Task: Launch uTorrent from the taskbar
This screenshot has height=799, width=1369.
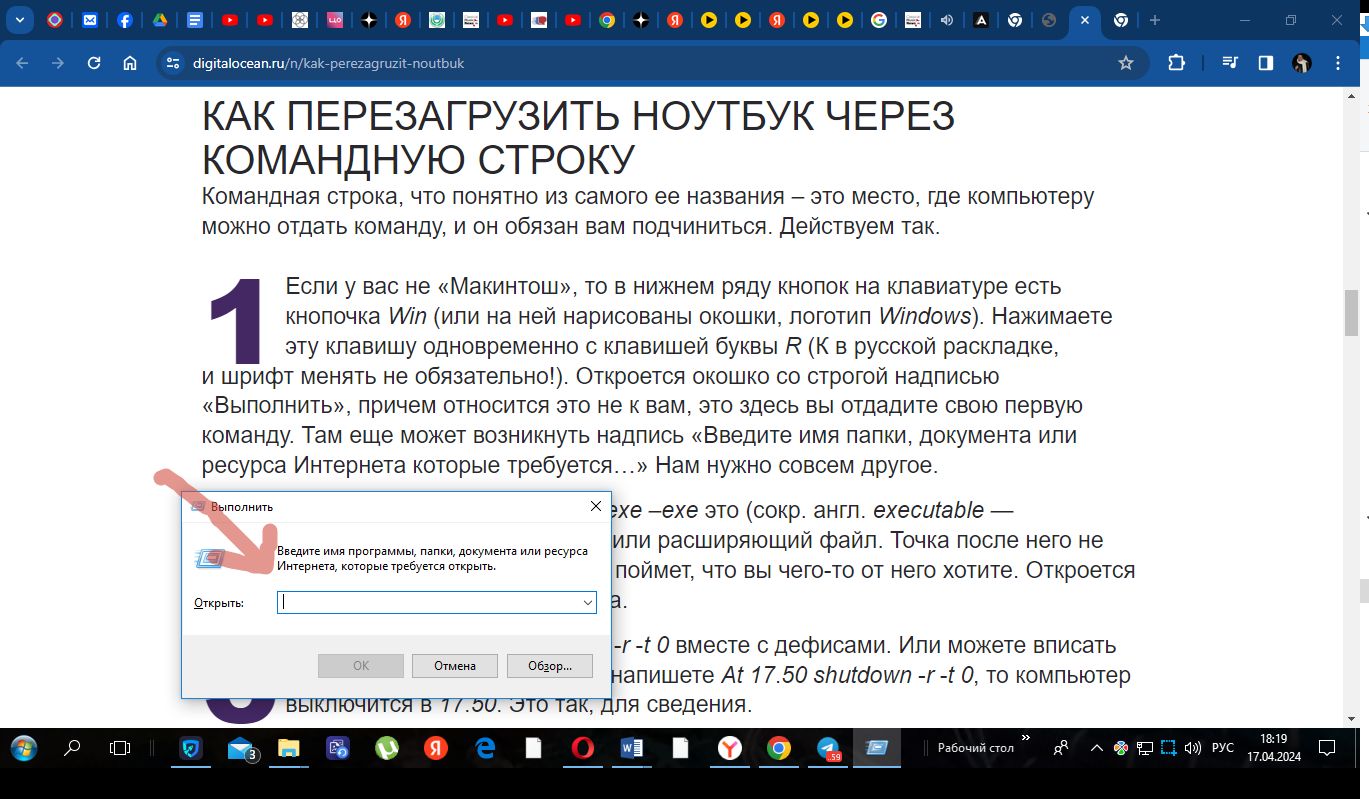Action: [x=386, y=748]
